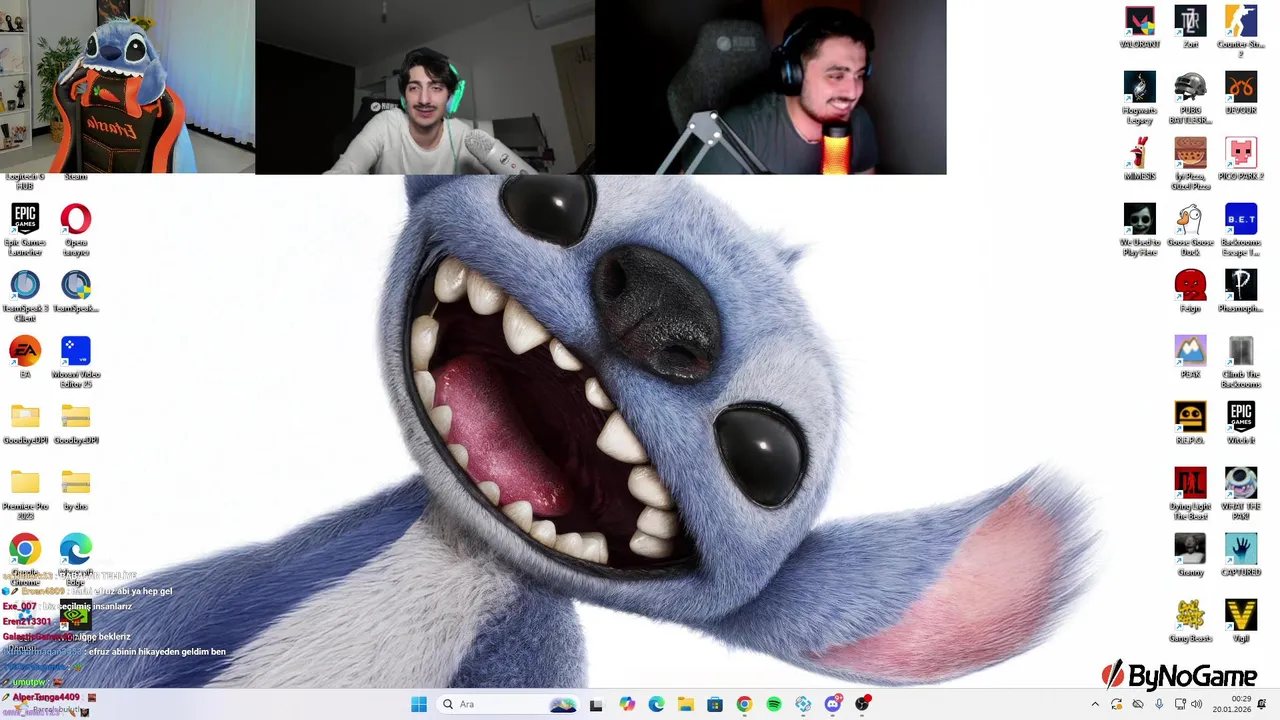Click the right webcam with laughing streamer
Image resolution: width=1280 pixels, height=720 pixels.
770,87
